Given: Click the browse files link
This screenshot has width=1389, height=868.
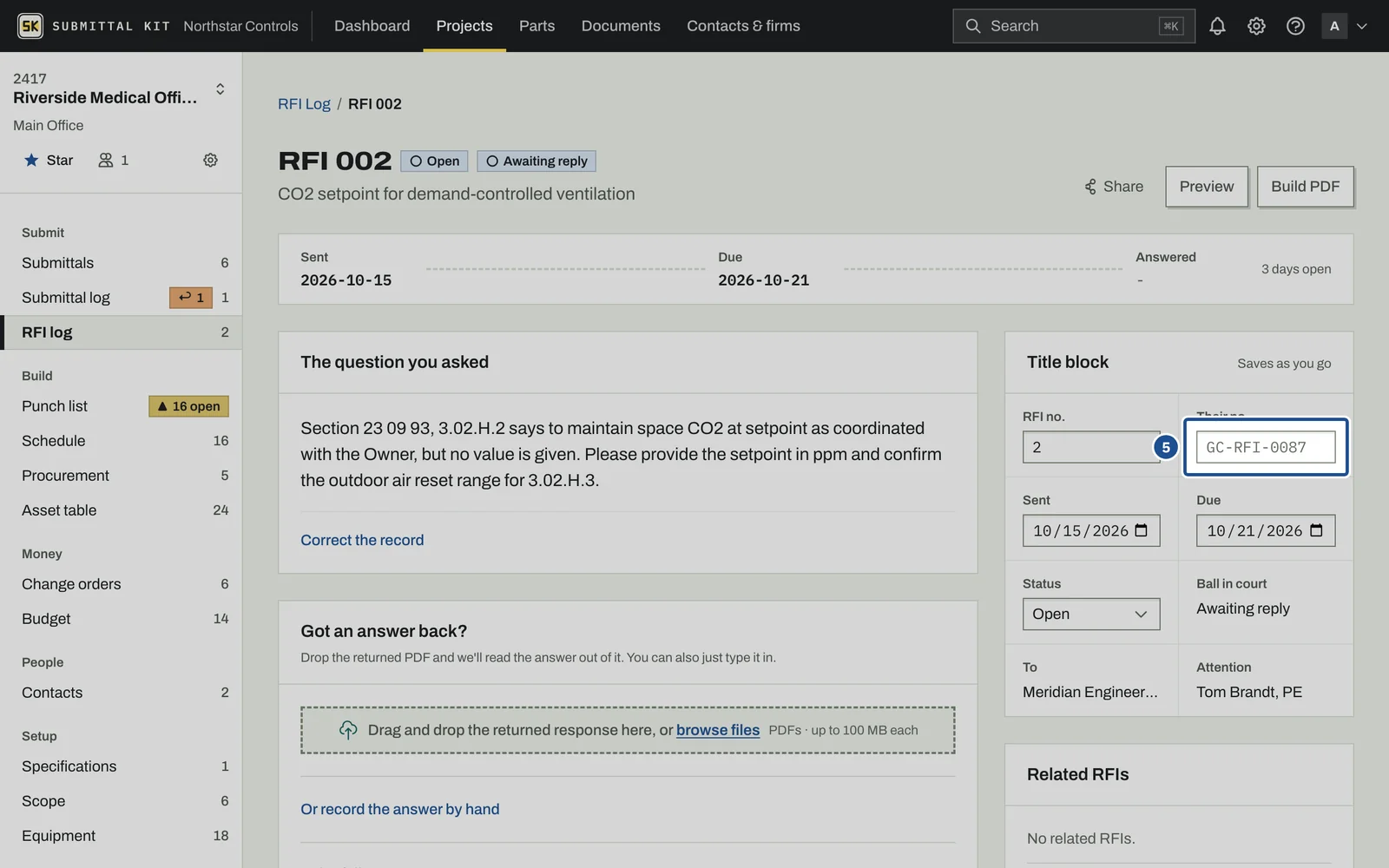Looking at the screenshot, I should coord(718,730).
